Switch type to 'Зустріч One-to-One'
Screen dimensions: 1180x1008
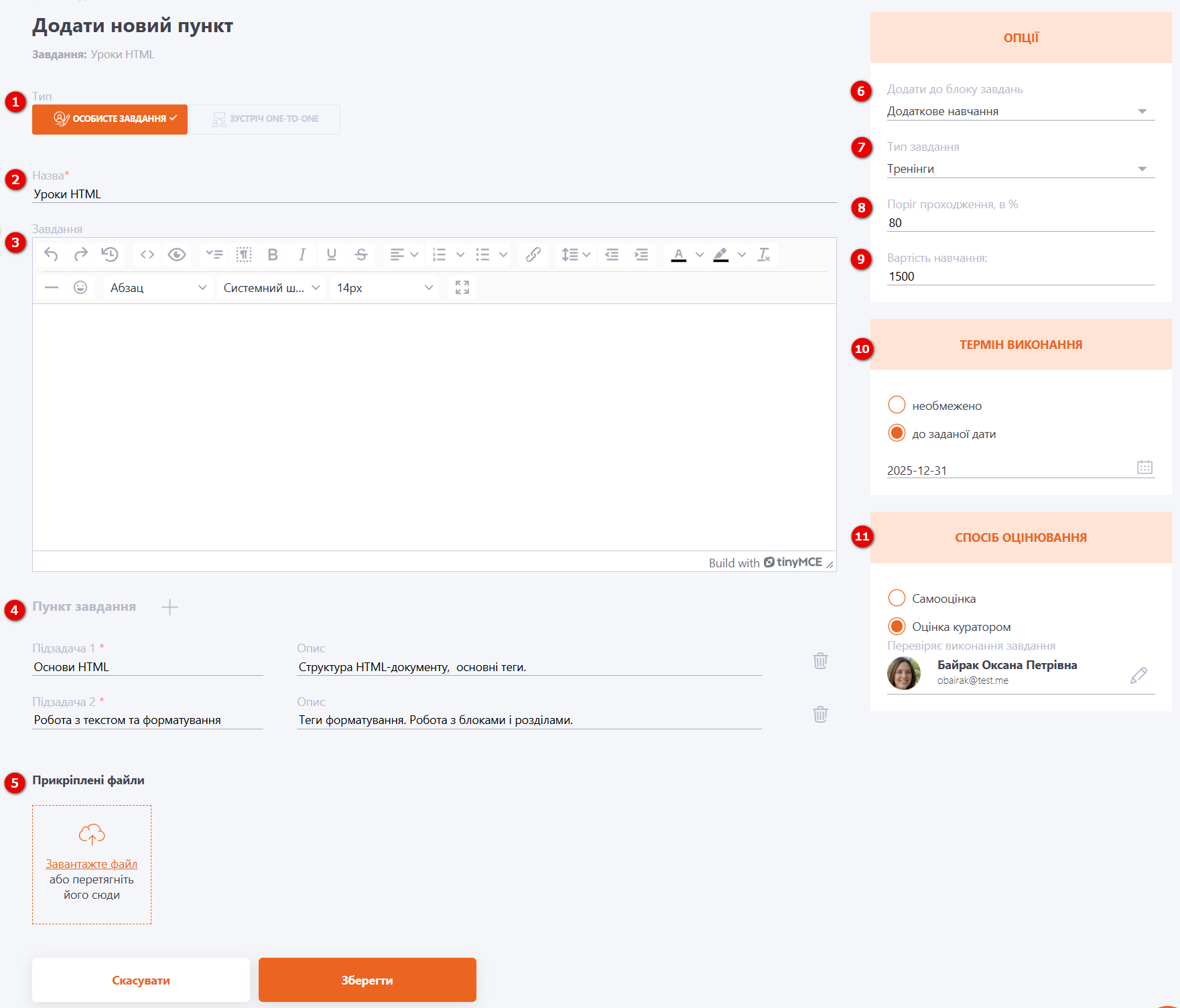(x=265, y=119)
